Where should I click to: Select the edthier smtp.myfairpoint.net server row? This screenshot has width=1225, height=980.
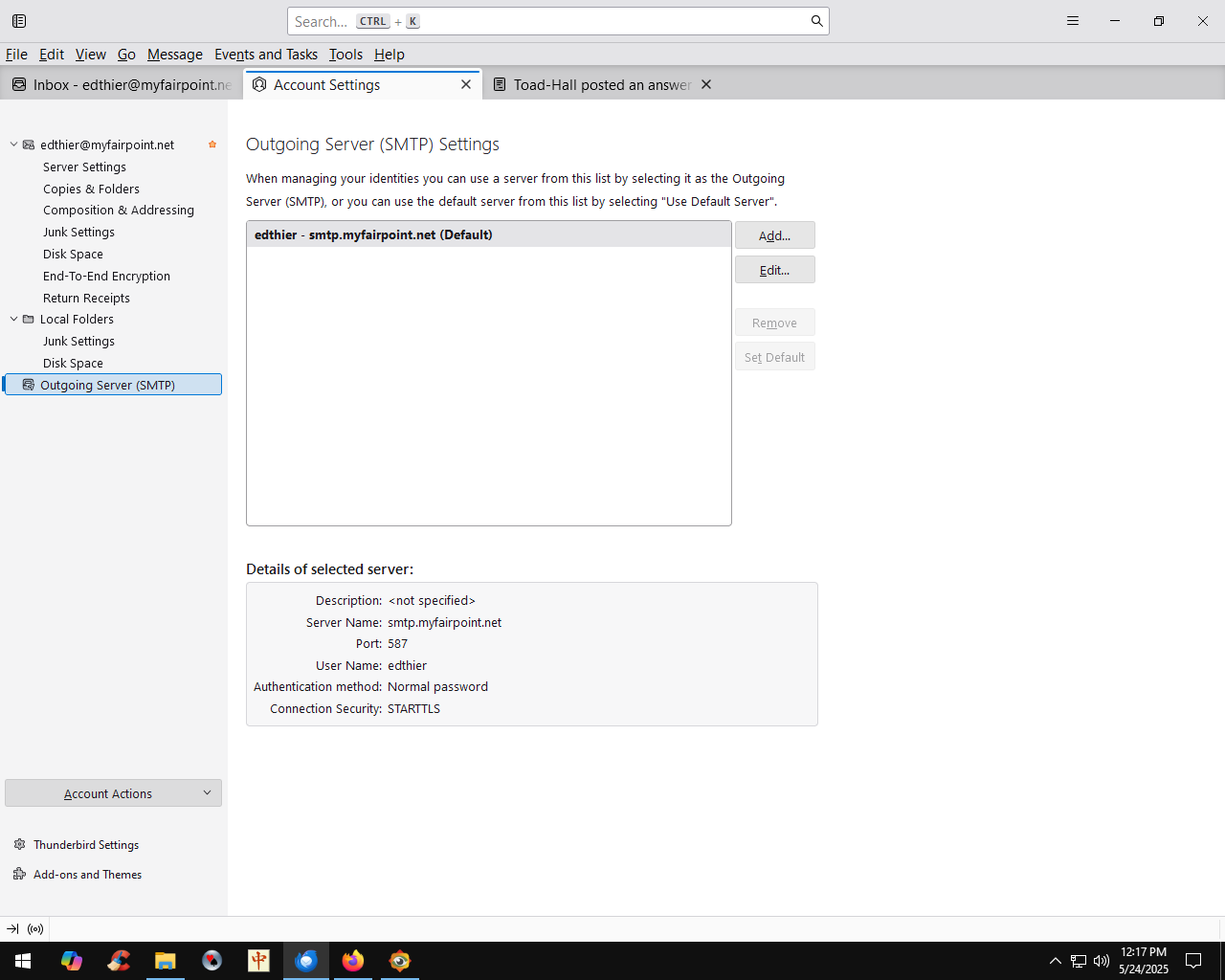point(489,234)
